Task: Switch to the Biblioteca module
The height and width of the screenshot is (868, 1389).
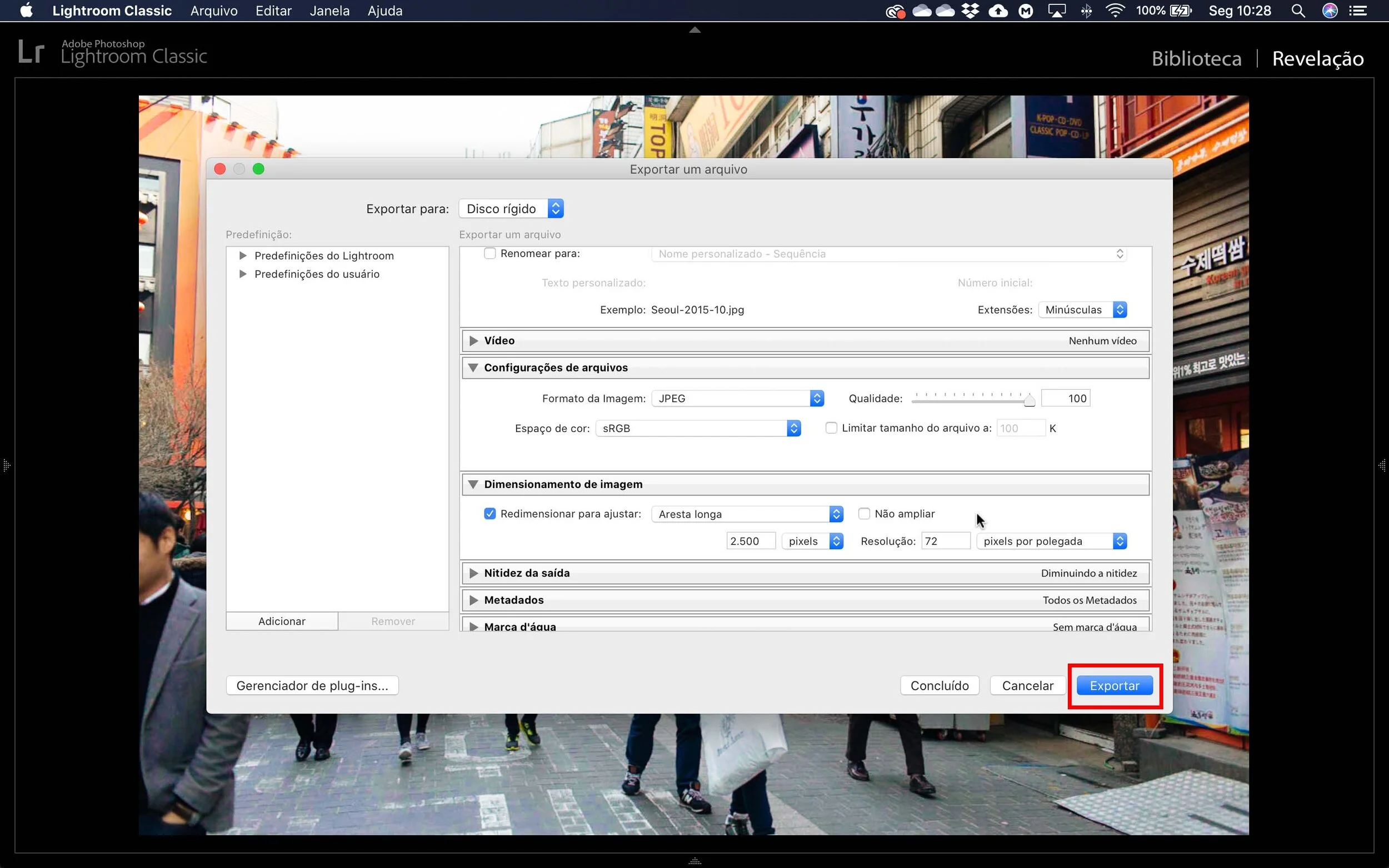Action: [1196, 58]
